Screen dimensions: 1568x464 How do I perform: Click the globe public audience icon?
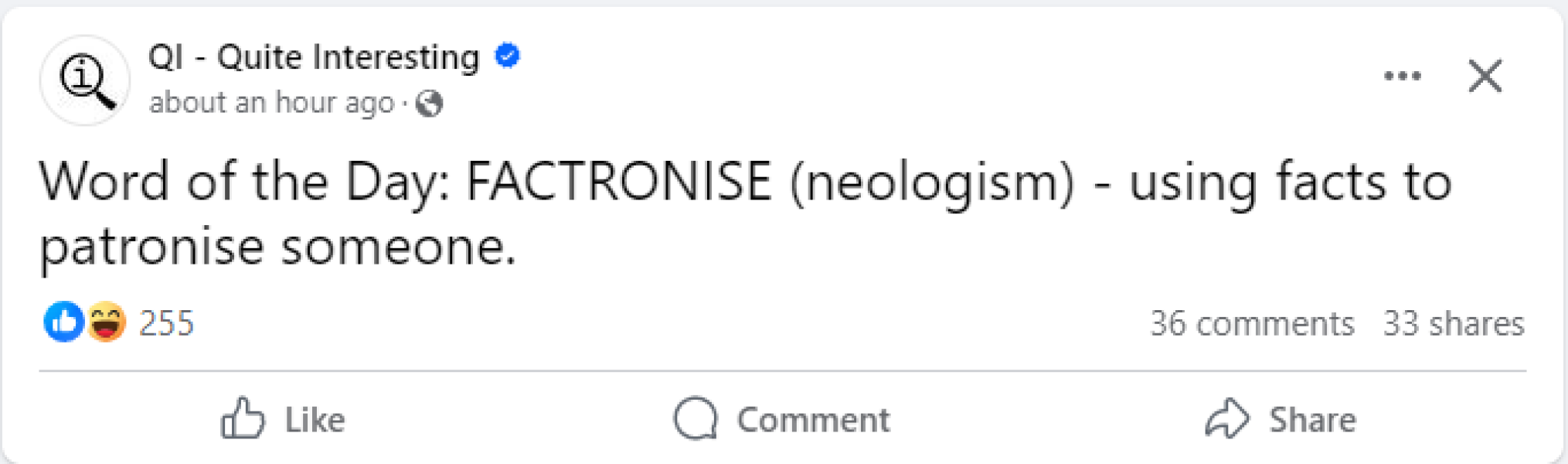pos(430,103)
